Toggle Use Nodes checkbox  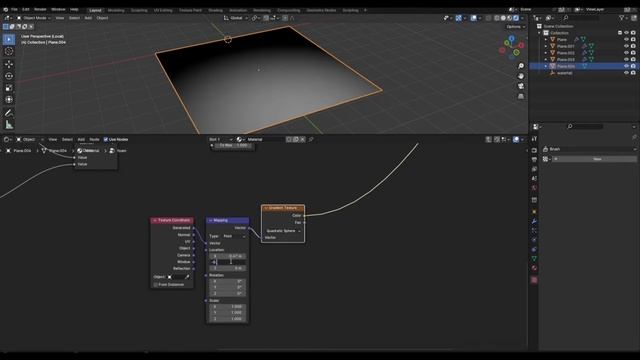pos(106,140)
